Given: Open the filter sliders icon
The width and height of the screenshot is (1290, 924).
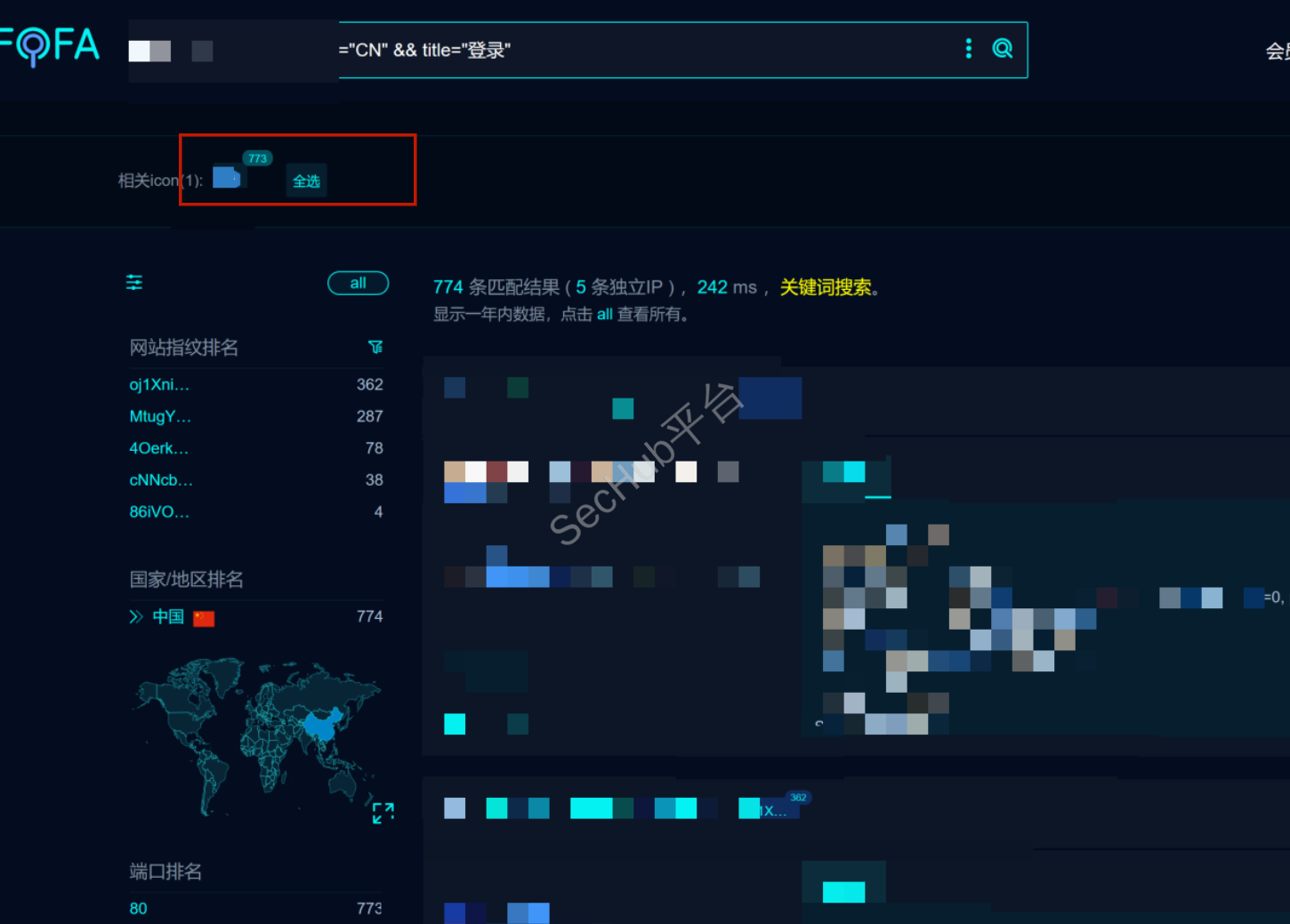Looking at the screenshot, I should pos(134,283).
